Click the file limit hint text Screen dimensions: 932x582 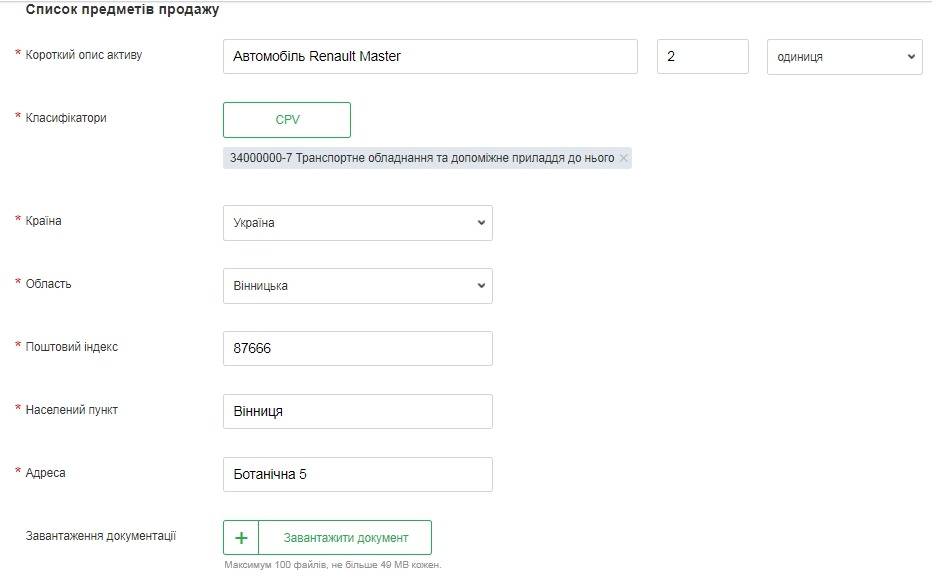pyautogui.click(x=332, y=565)
